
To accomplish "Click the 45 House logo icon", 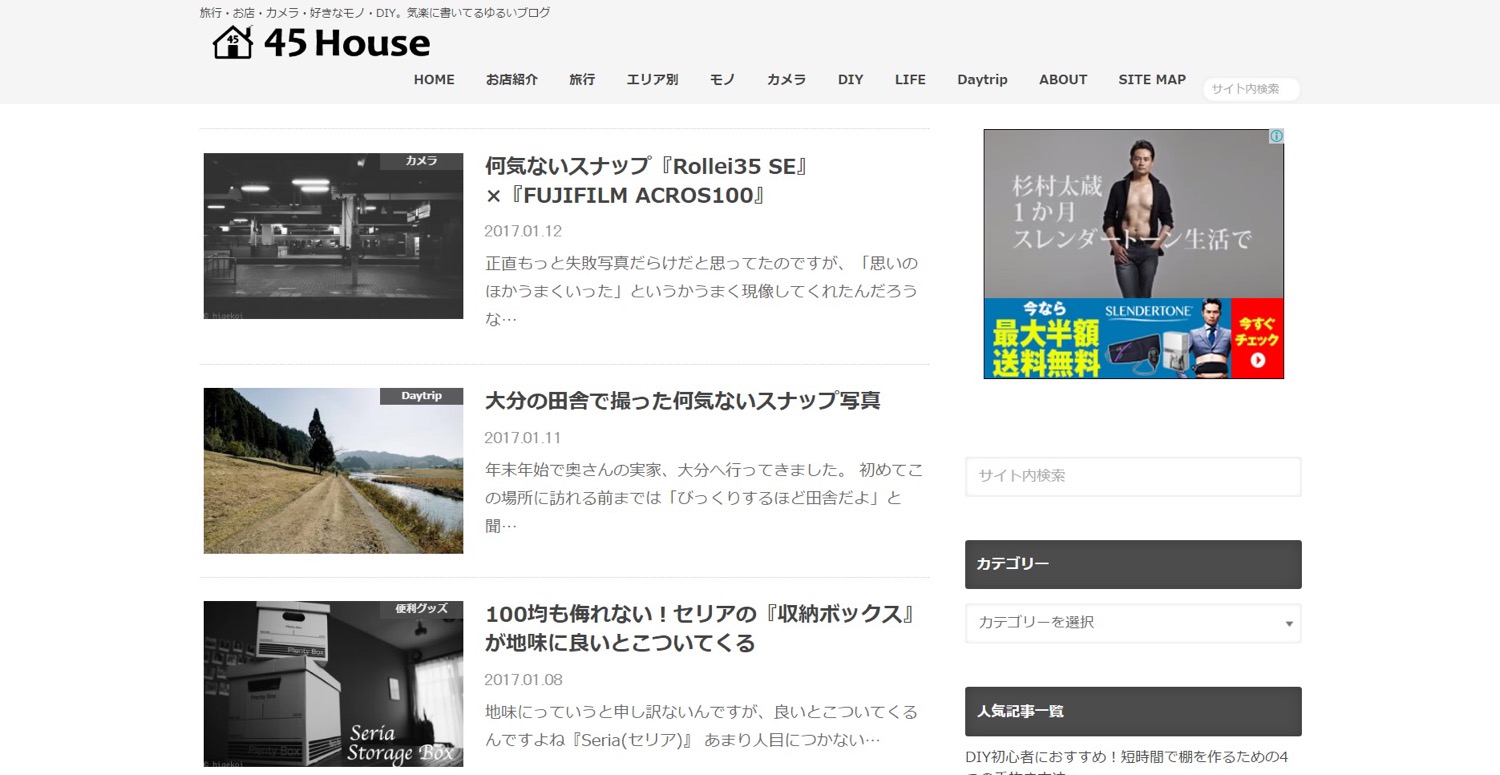I will [x=233, y=43].
